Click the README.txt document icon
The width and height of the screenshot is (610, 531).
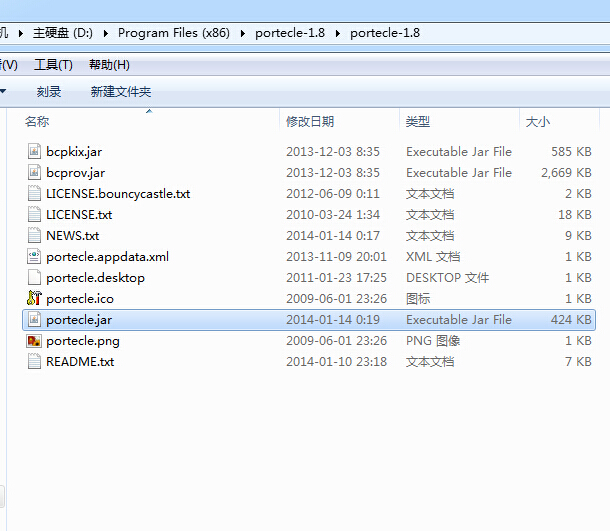34,361
